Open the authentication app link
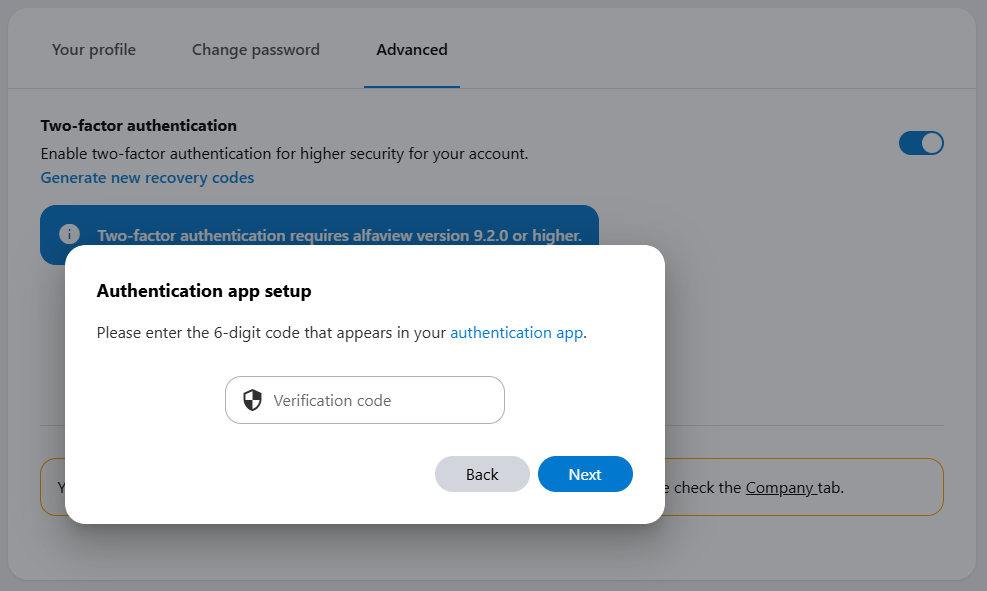987x591 pixels. (x=516, y=333)
